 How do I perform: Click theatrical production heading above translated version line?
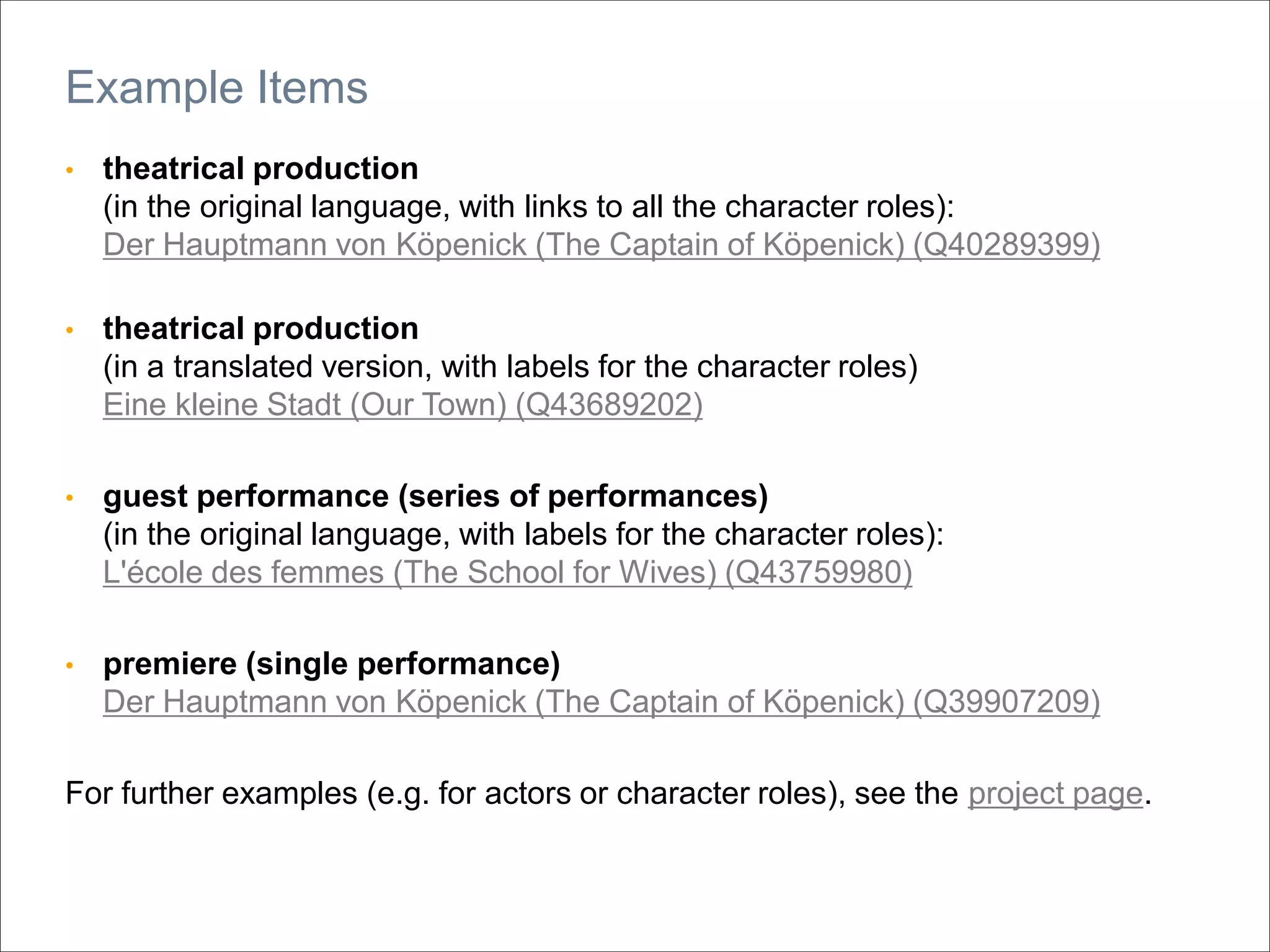(x=260, y=328)
